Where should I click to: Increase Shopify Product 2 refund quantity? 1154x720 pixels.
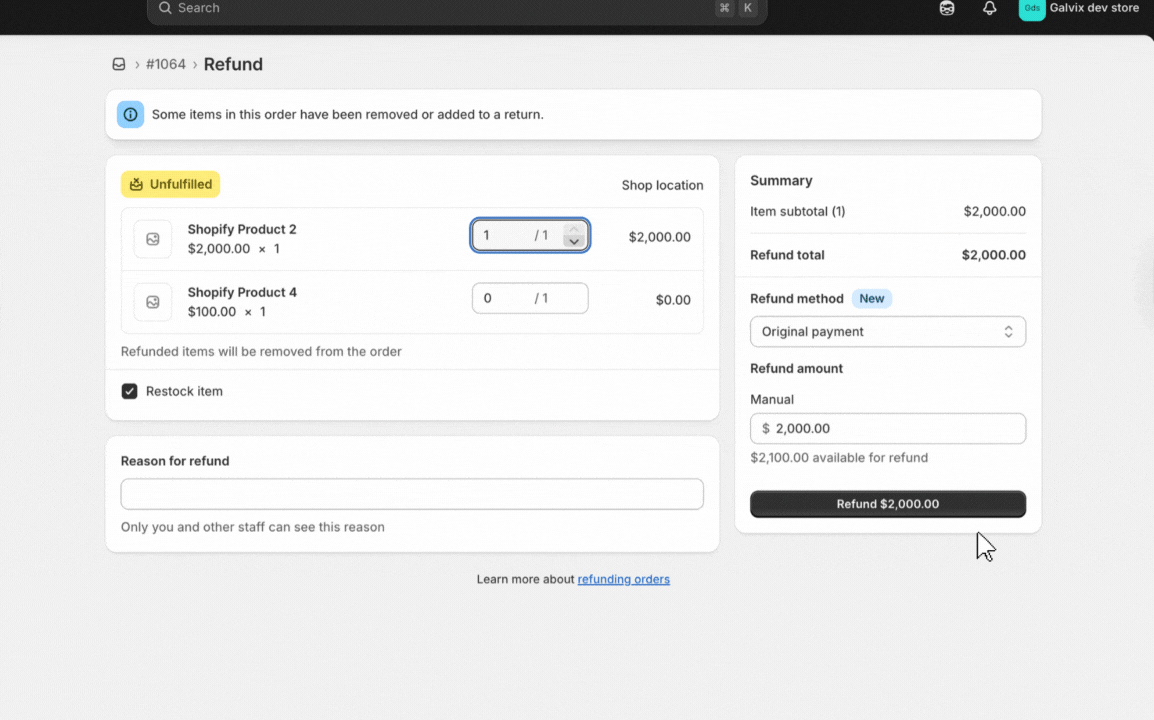[x=574, y=229]
